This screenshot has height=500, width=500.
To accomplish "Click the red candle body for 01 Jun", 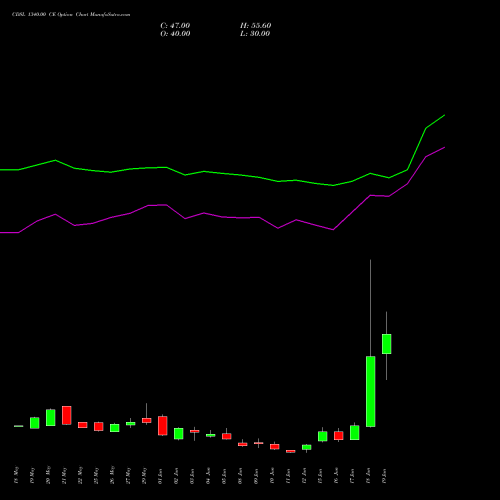I will (163, 426).
